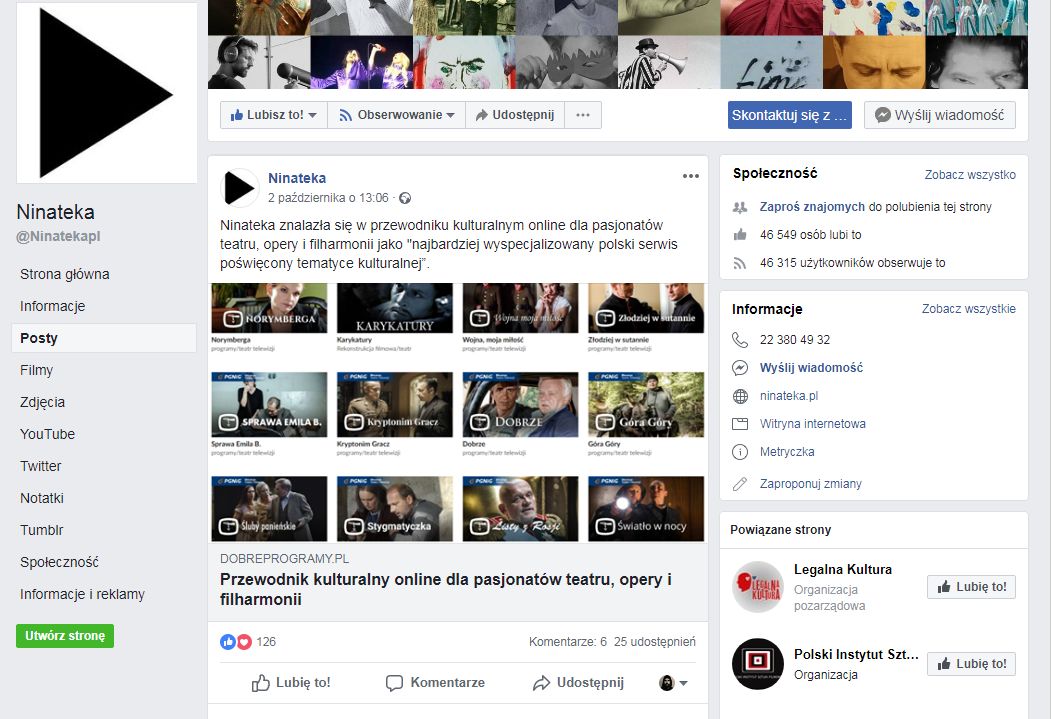Open Twitter sidebar item
The height and width of the screenshot is (719, 1051).
[x=40, y=466]
